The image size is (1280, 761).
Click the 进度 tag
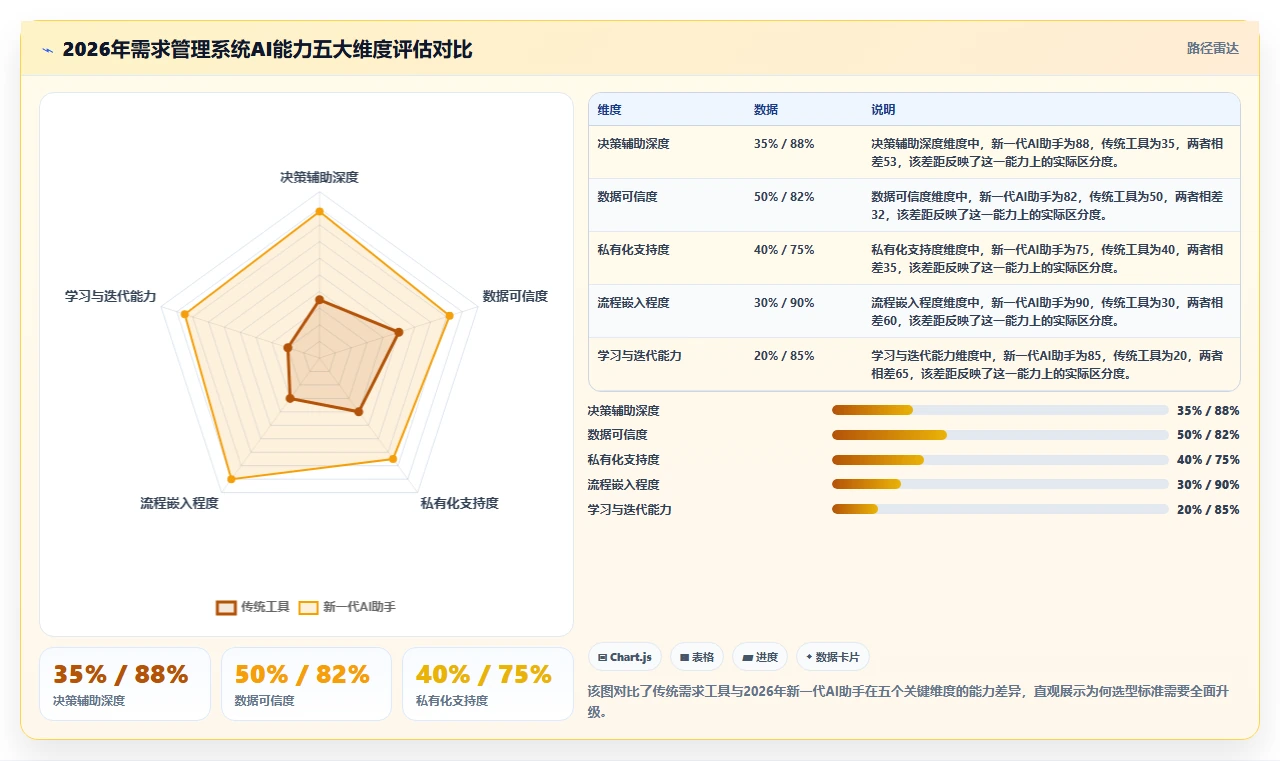[x=760, y=657]
